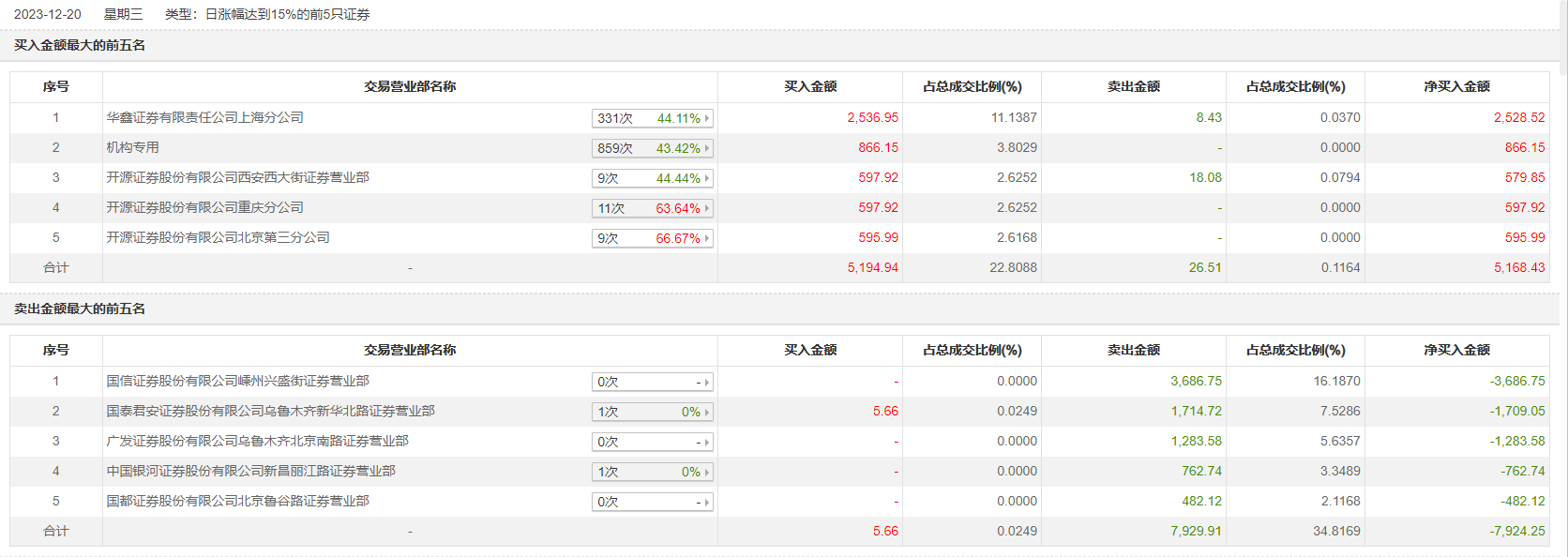Screen dimensions: 1568x557
Task: Expand the 0次 box for 国信证券
Action: (x=653, y=382)
